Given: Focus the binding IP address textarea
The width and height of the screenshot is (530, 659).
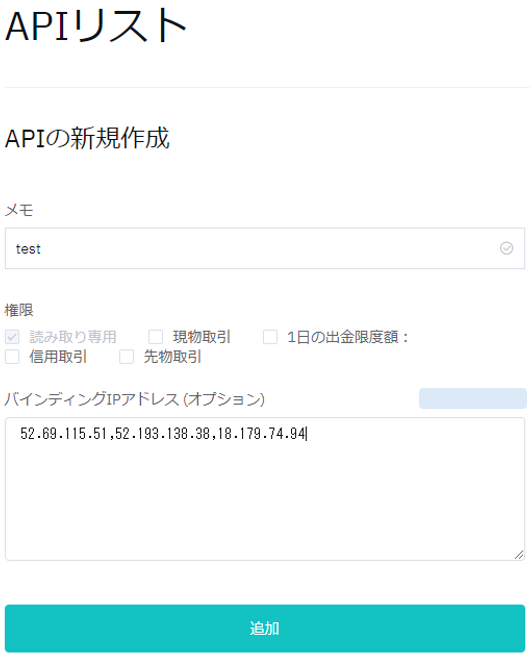Looking at the screenshot, I should [265, 489].
